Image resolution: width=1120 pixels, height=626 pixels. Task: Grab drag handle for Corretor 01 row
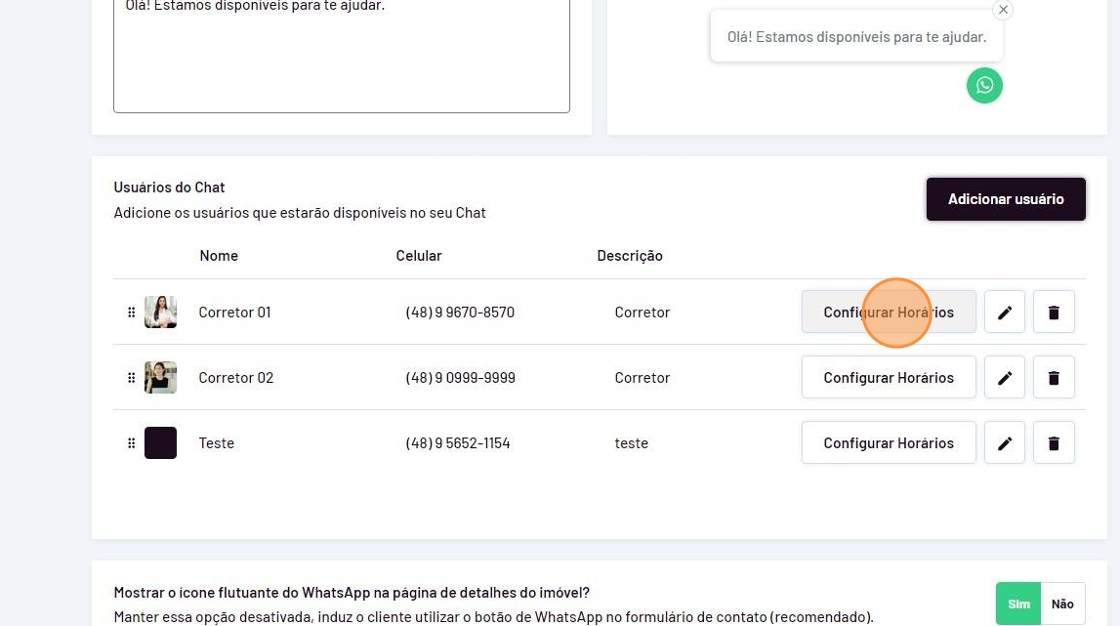tap(131, 312)
